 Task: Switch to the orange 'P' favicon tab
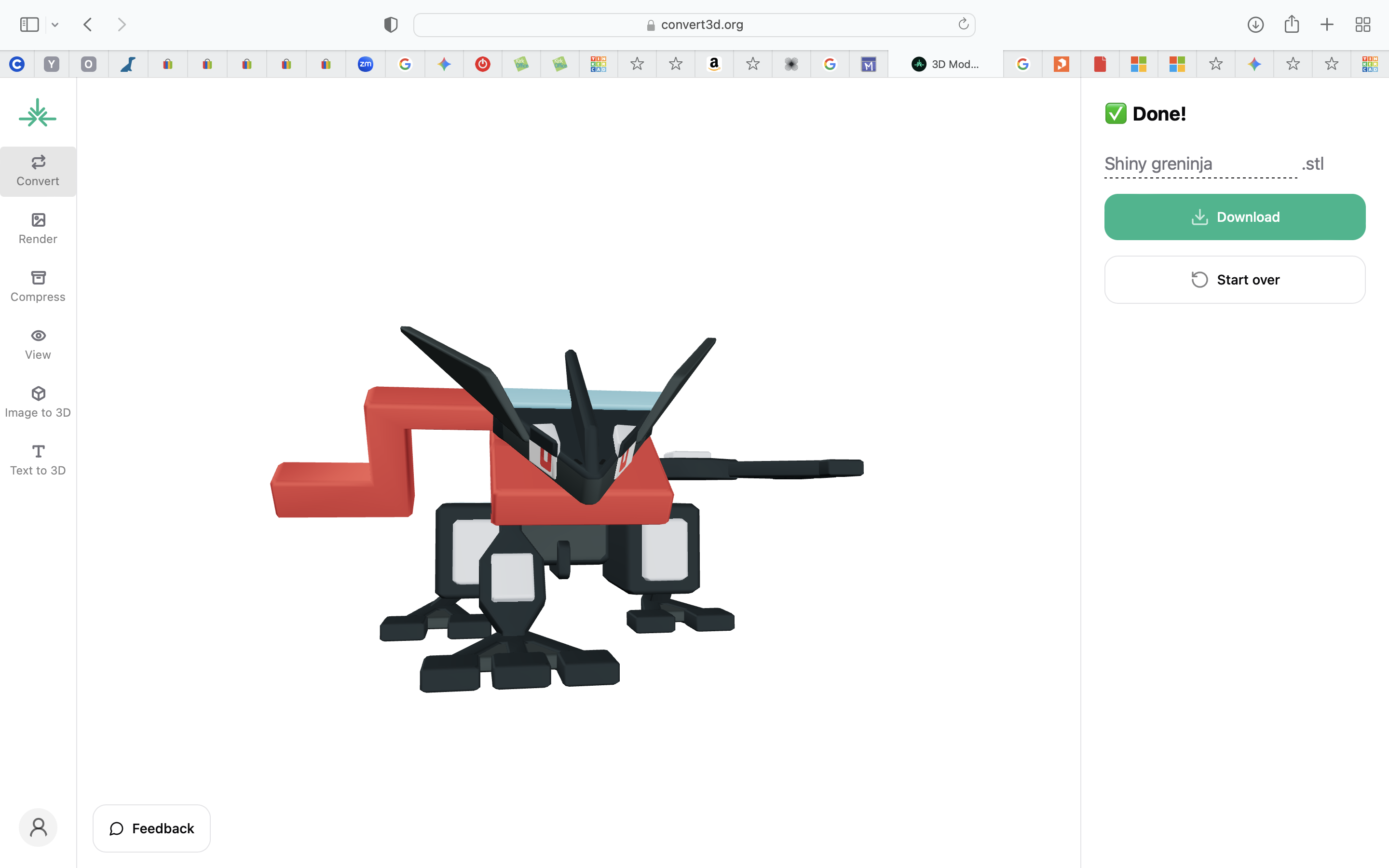coord(1061,64)
